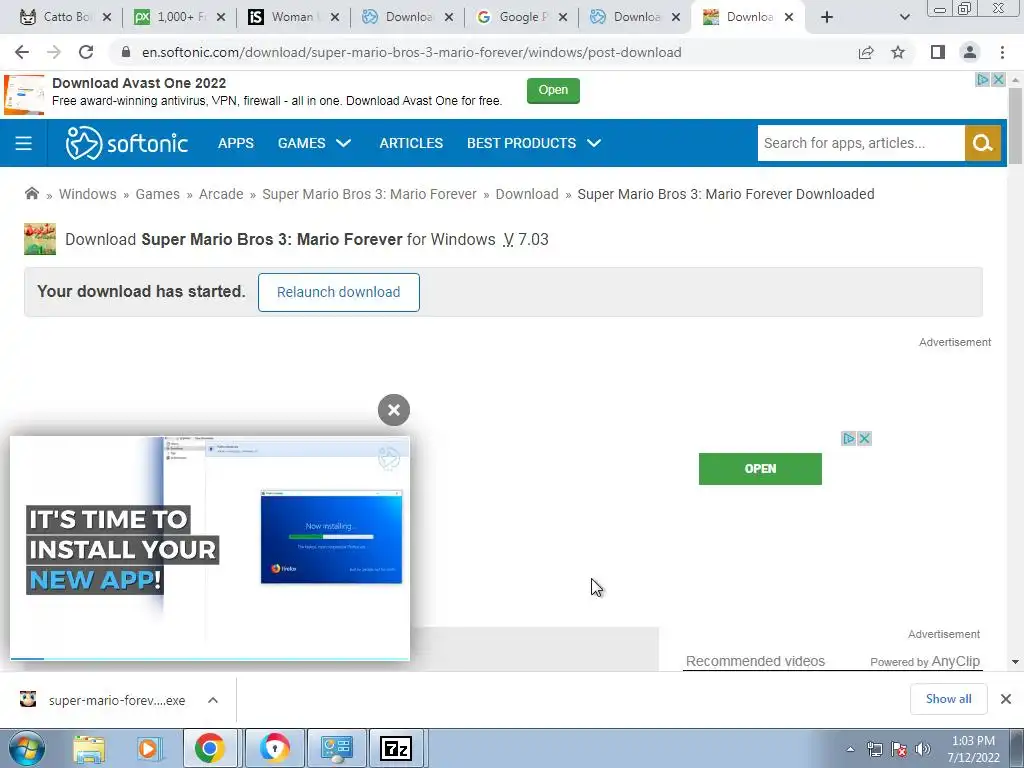
Task: Click the network tray icon
Action: tap(874, 749)
